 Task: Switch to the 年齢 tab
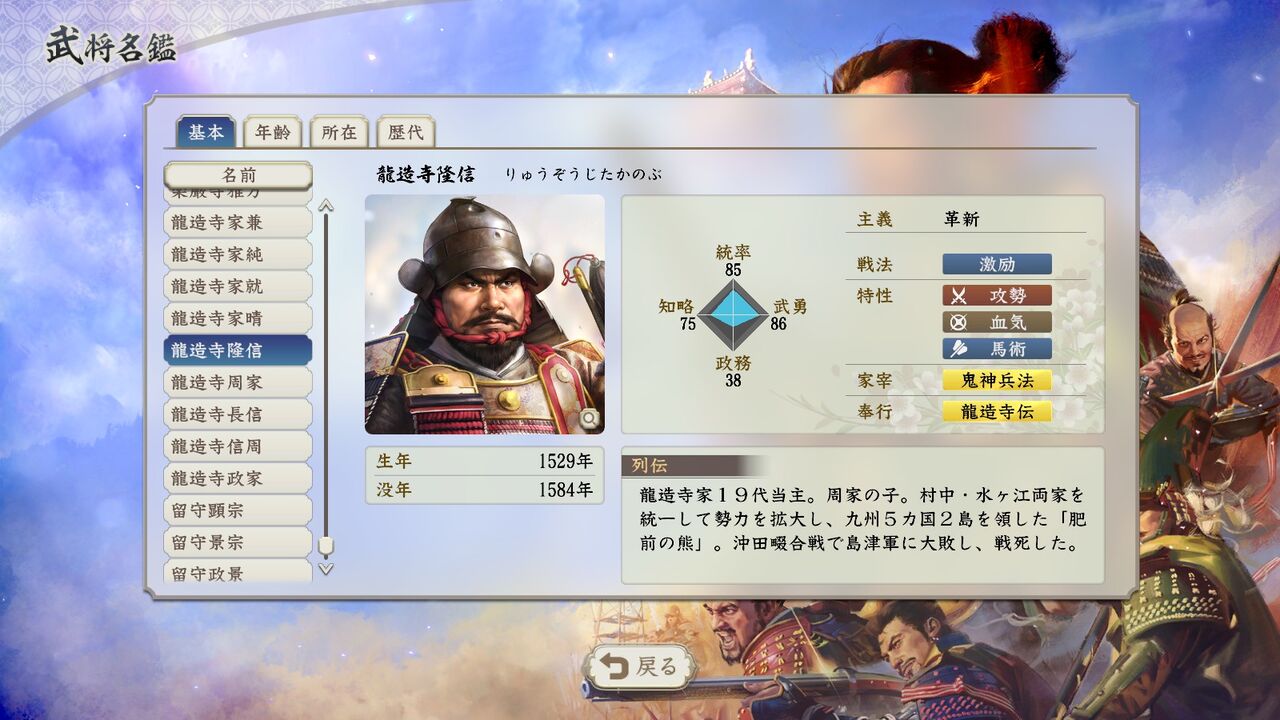(x=273, y=132)
